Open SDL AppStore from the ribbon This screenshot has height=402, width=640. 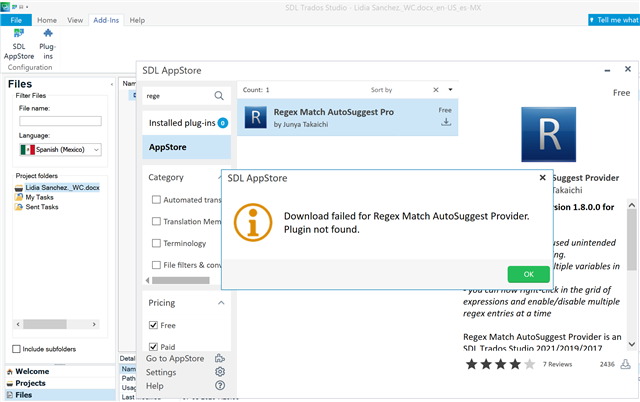tap(19, 44)
